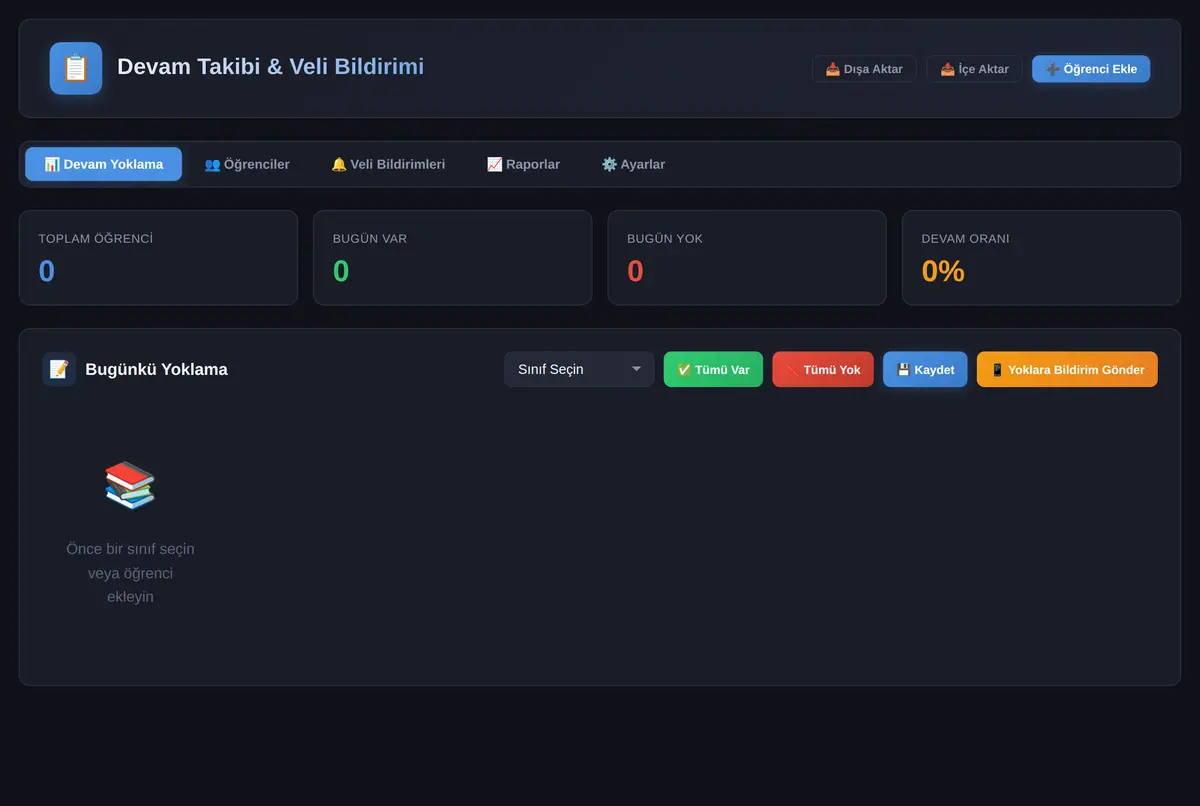Click the Bugünkü Yoklama heading text

point(156,369)
